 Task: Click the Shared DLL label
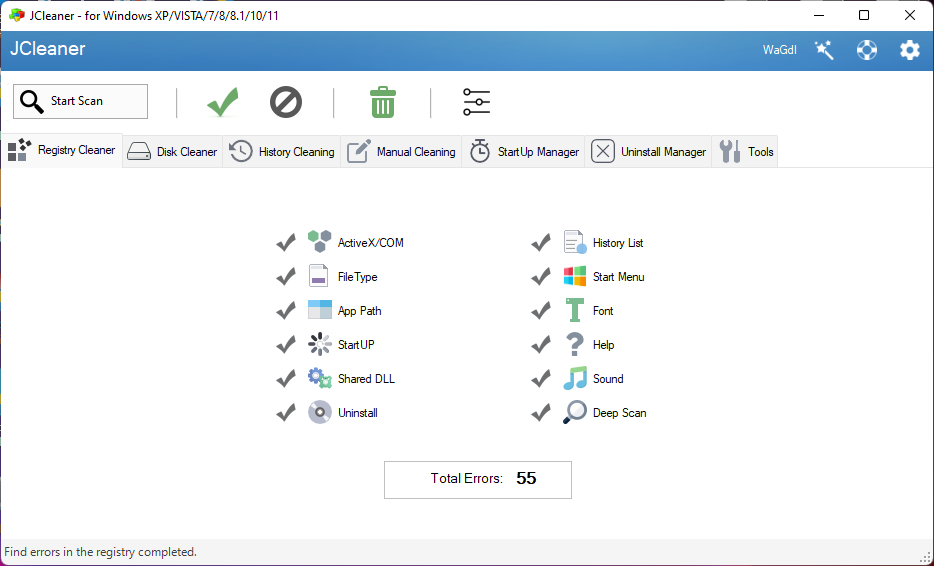[366, 379]
